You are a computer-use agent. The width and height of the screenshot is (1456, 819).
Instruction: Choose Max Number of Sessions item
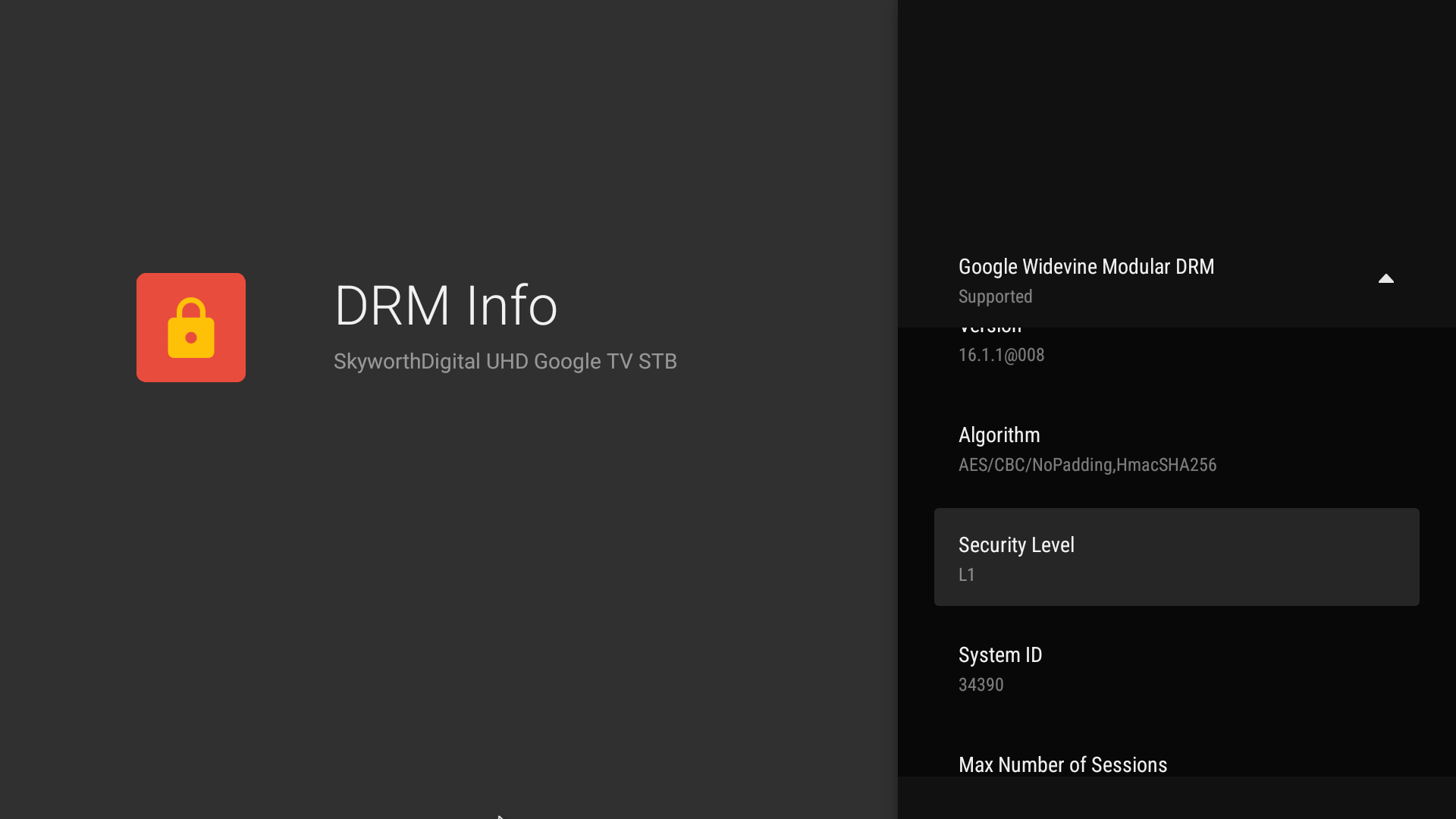pos(1062,764)
